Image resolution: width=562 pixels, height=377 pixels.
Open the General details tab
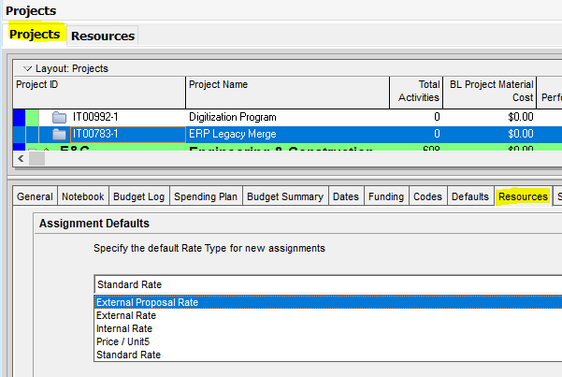coord(35,196)
